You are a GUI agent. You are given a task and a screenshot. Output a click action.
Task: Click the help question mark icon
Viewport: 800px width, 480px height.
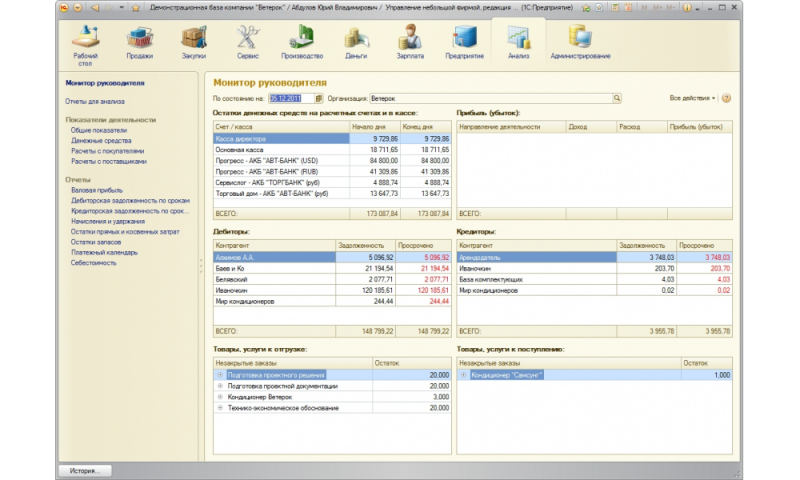(726, 99)
